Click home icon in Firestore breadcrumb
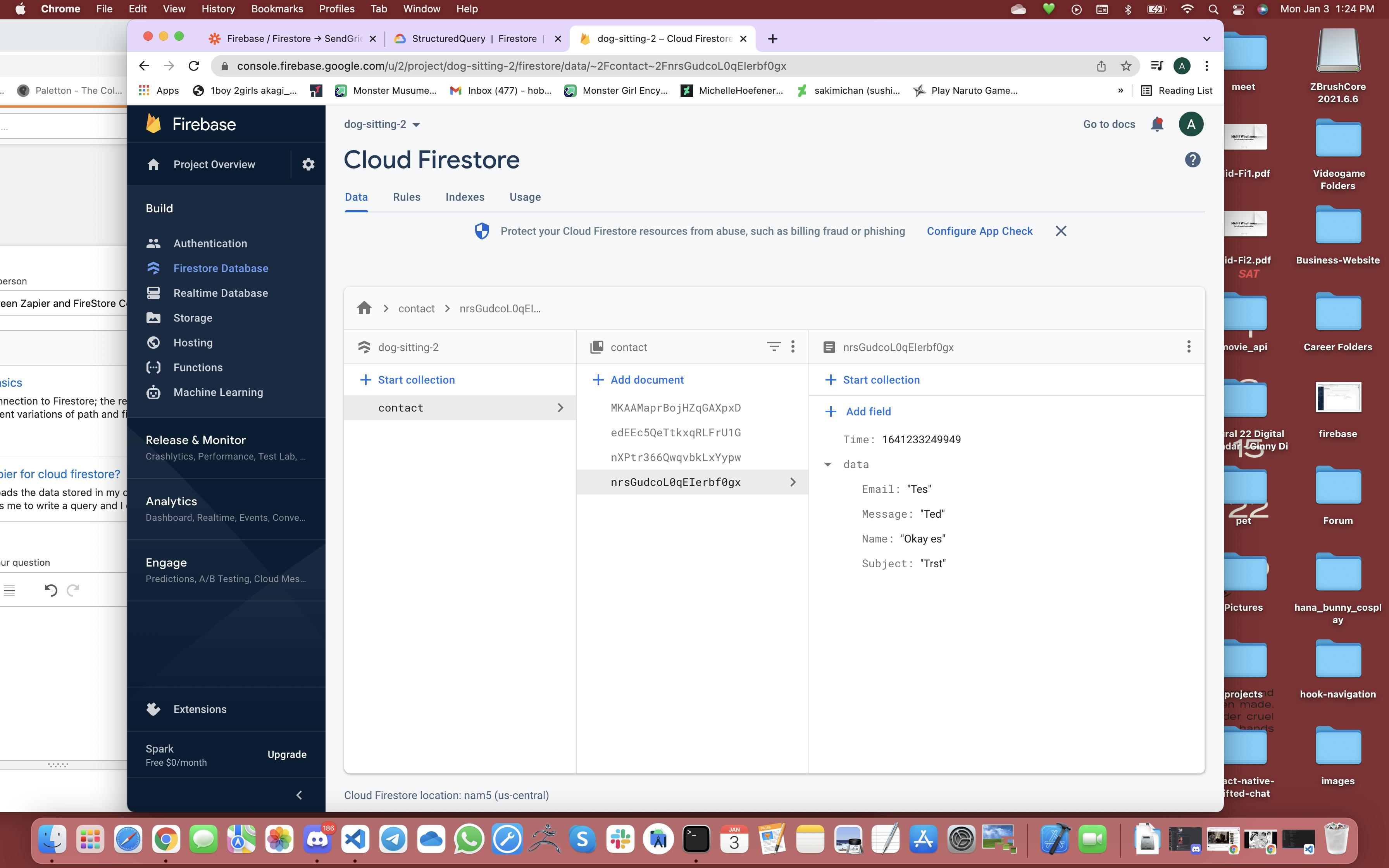Viewport: 1389px width, 868px height. [x=364, y=308]
